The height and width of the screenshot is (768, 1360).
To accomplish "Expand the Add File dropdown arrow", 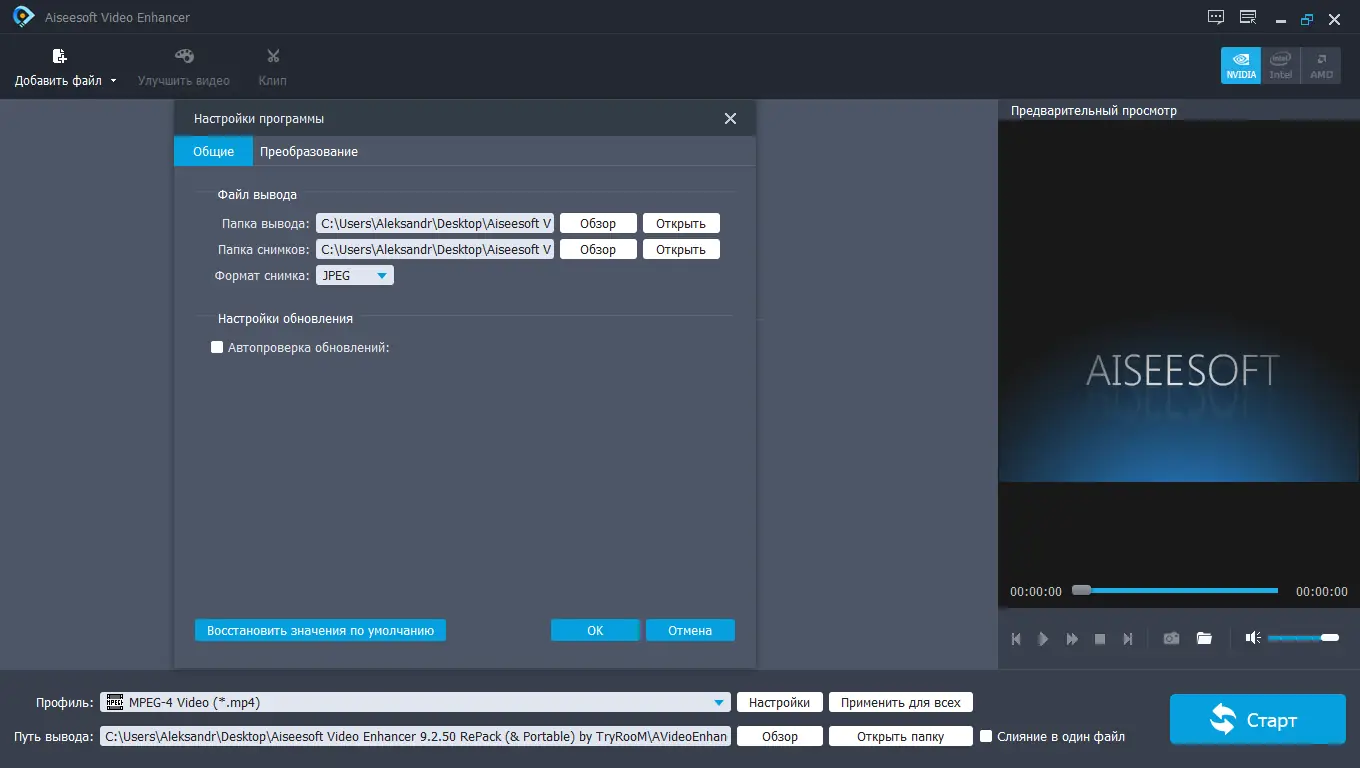I will (113, 81).
